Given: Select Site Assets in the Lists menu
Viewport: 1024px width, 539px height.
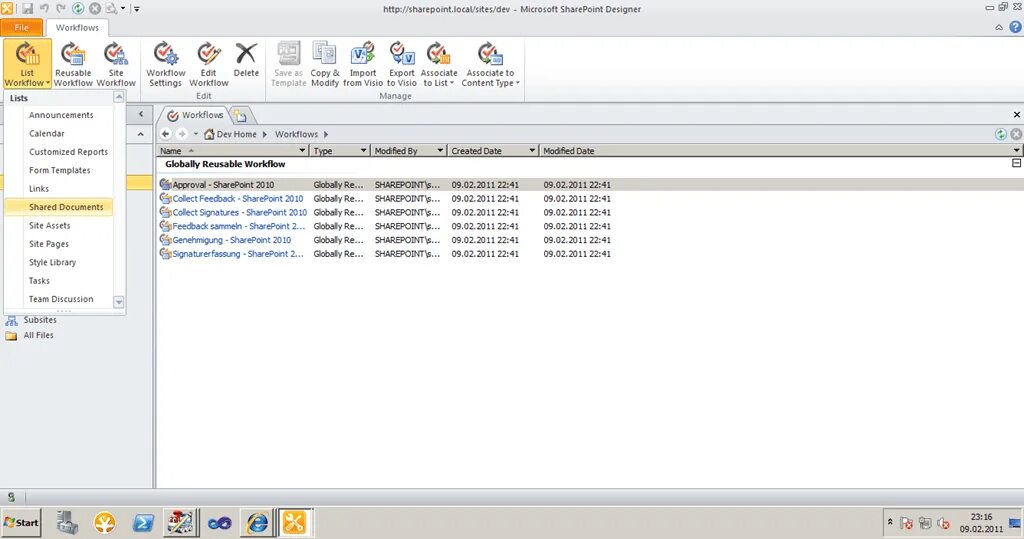Looking at the screenshot, I should [50, 225].
